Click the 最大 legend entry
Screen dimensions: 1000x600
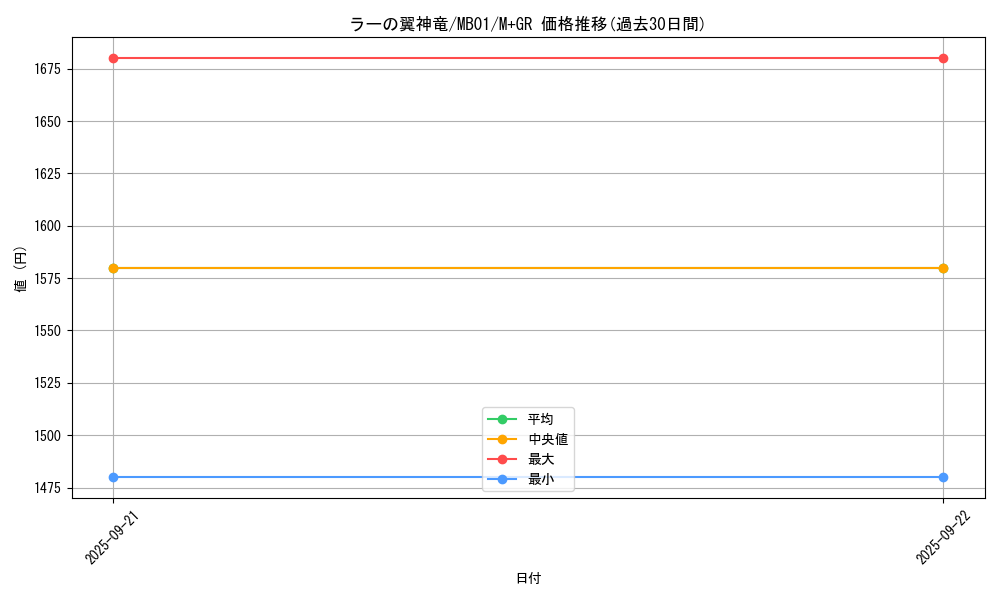click(x=520, y=459)
